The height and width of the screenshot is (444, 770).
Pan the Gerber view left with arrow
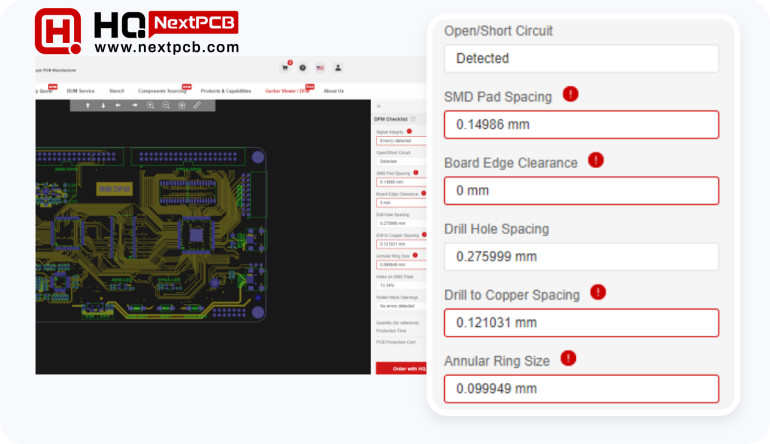(x=118, y=105)
